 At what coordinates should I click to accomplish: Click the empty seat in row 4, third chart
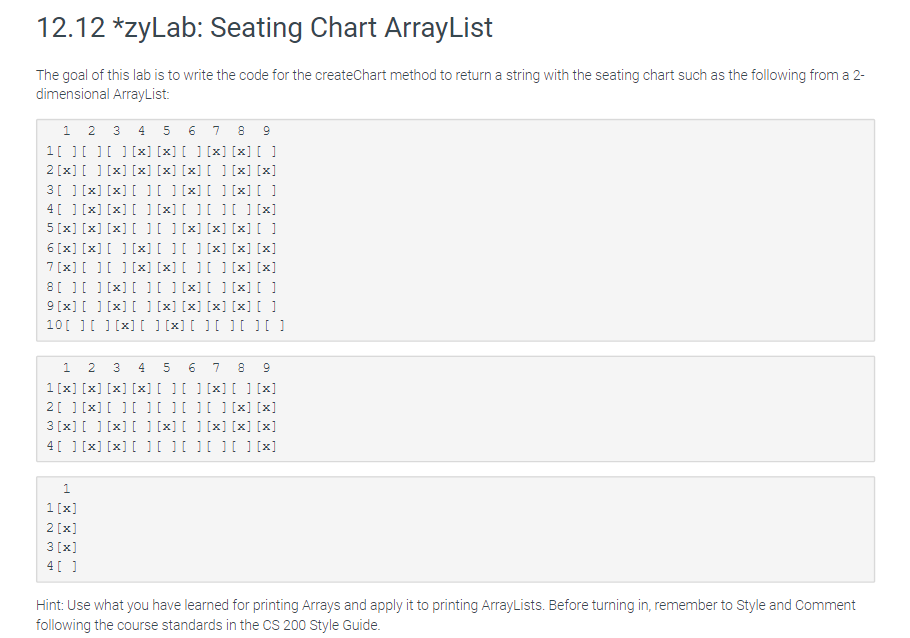click(66, 566)
